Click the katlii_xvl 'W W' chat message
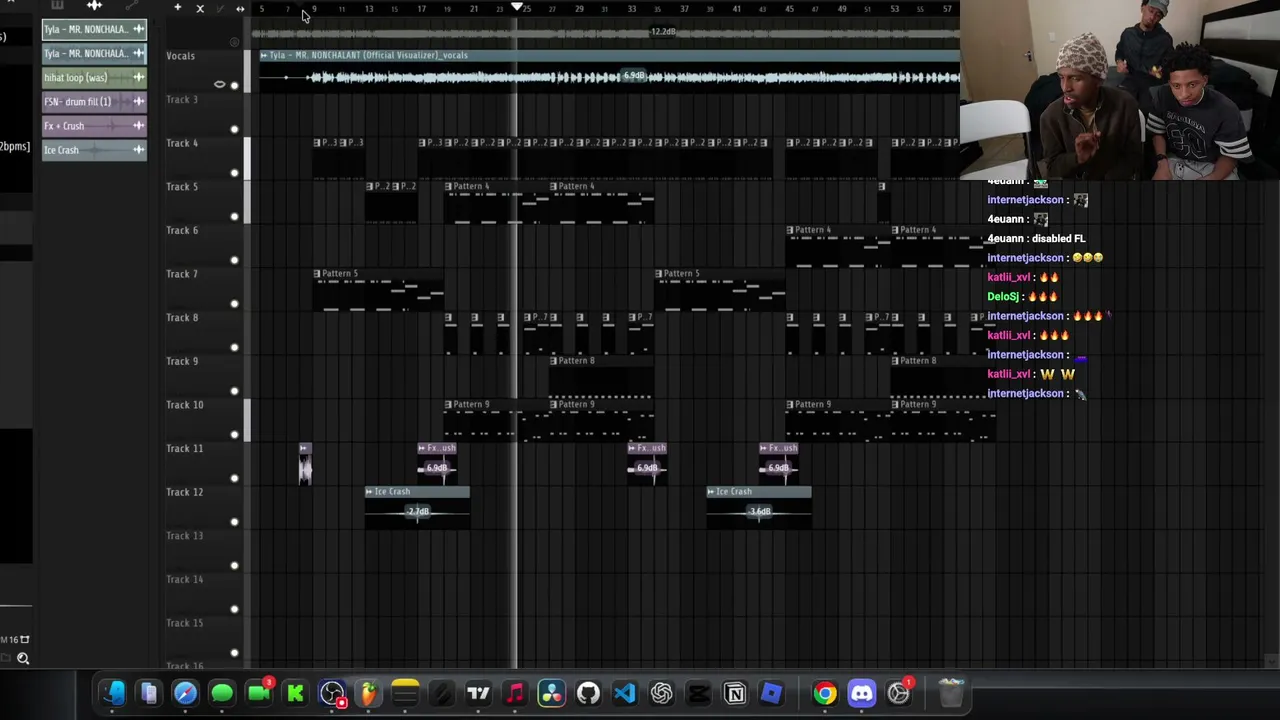 point(1031,374)
